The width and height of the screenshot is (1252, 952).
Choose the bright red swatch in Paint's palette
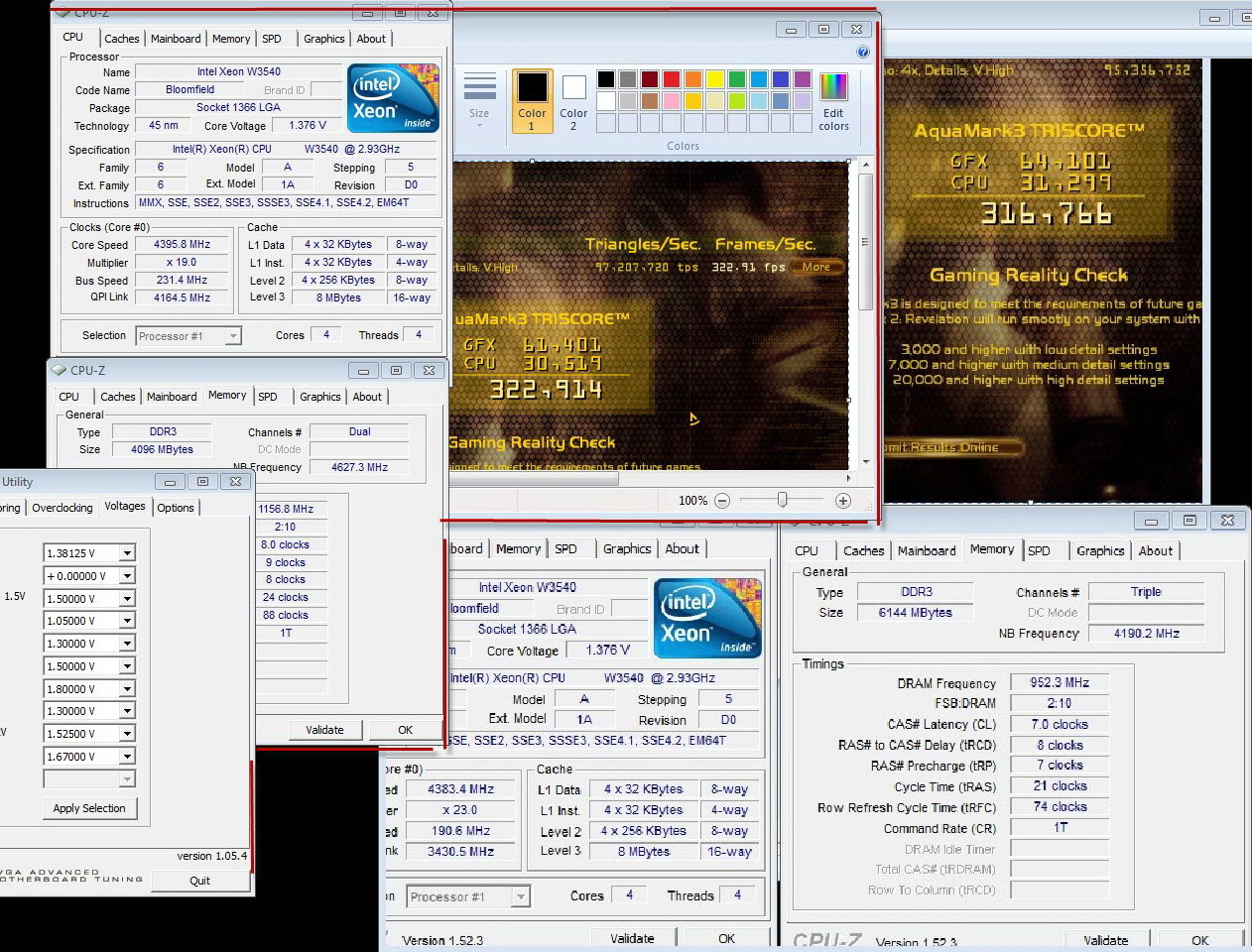pos(672,79)
